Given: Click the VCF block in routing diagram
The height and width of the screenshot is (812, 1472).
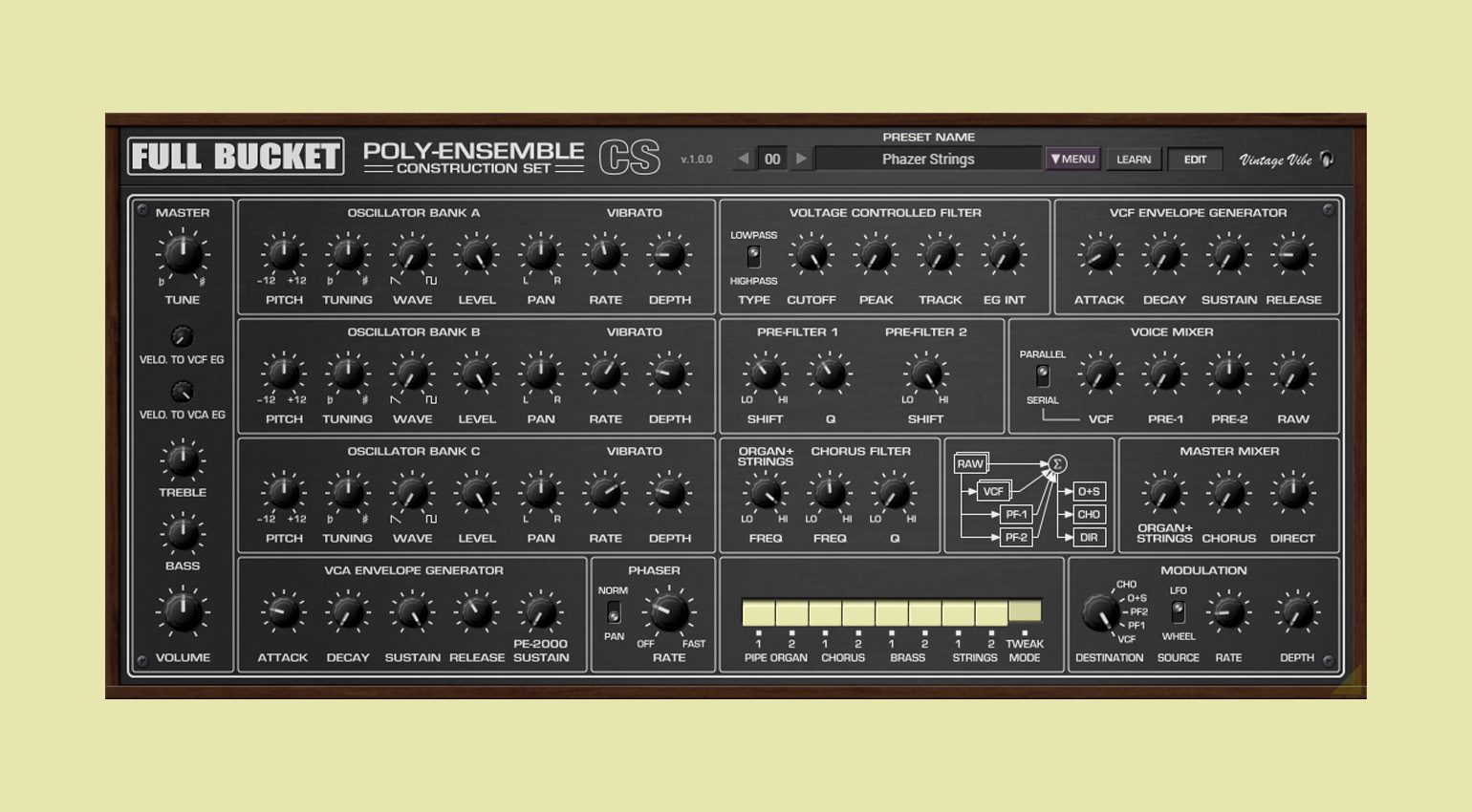Looking at the screenshot, I should click(x=993, y=491).
